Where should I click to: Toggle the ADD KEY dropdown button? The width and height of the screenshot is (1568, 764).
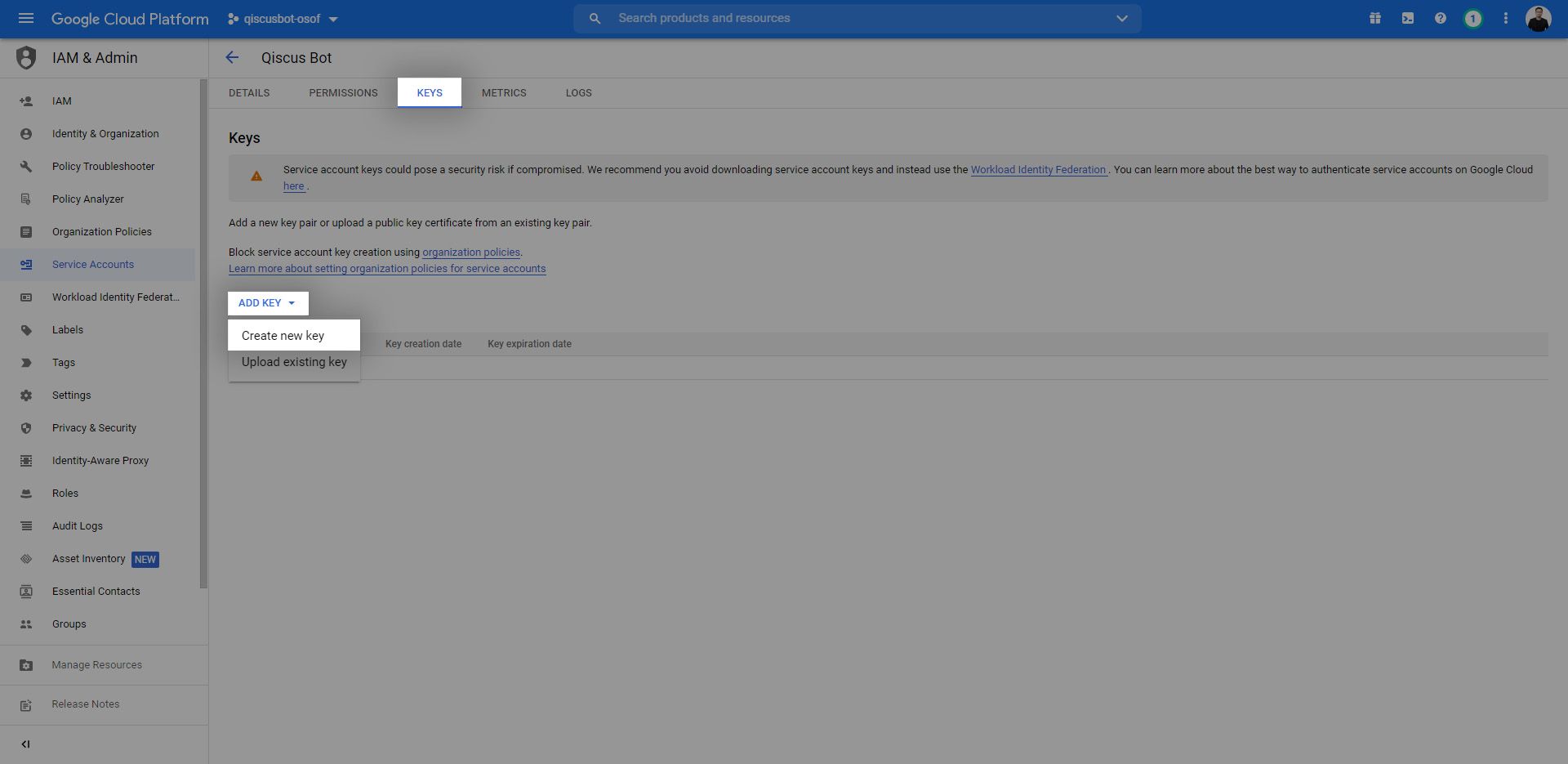267,303
